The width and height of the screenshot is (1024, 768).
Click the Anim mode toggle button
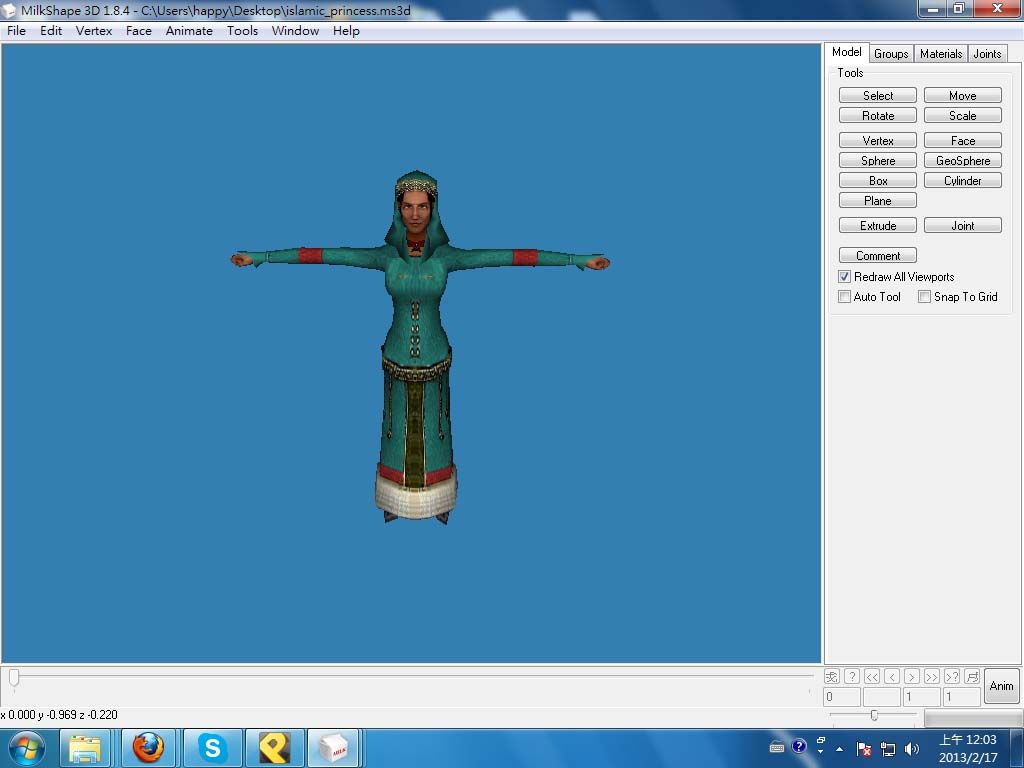click(x=1001, y=686)
